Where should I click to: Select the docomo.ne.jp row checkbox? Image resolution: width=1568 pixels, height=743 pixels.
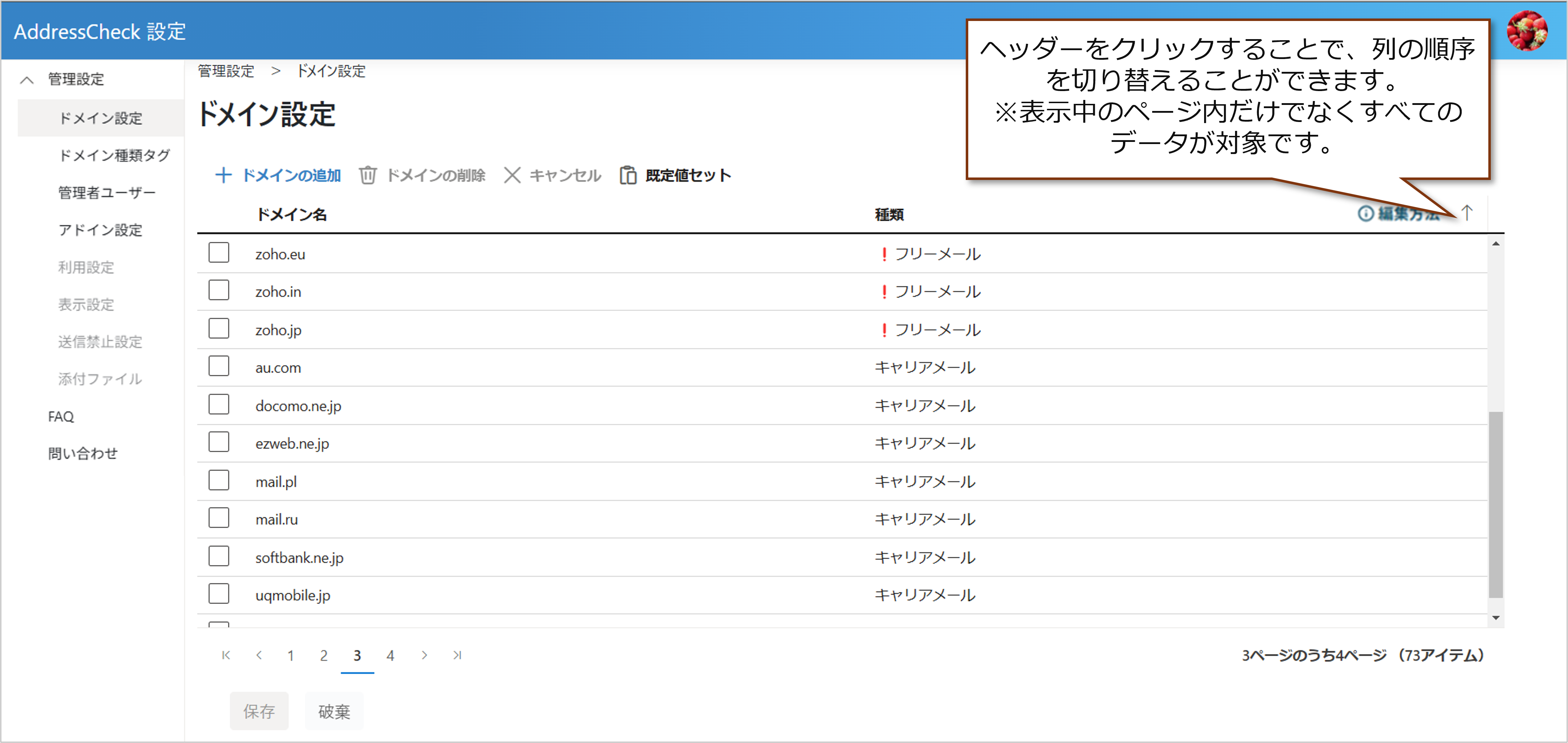point(218,404)
